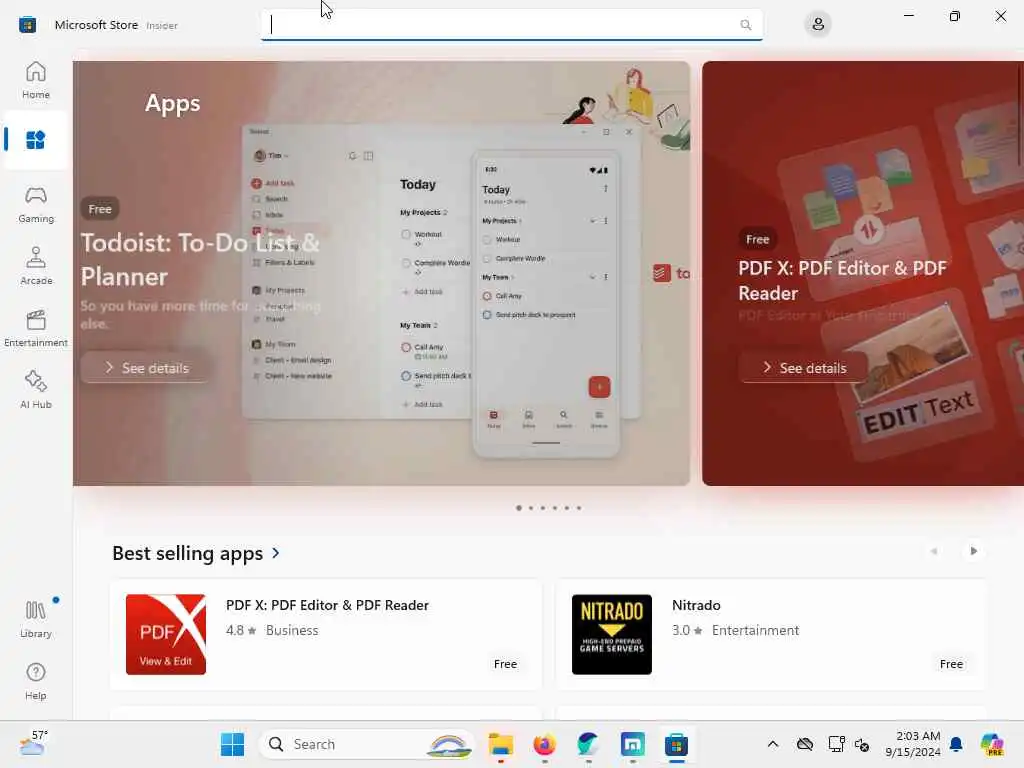Open the Nitrado app icon thumbnail

(x=612, y=634)
